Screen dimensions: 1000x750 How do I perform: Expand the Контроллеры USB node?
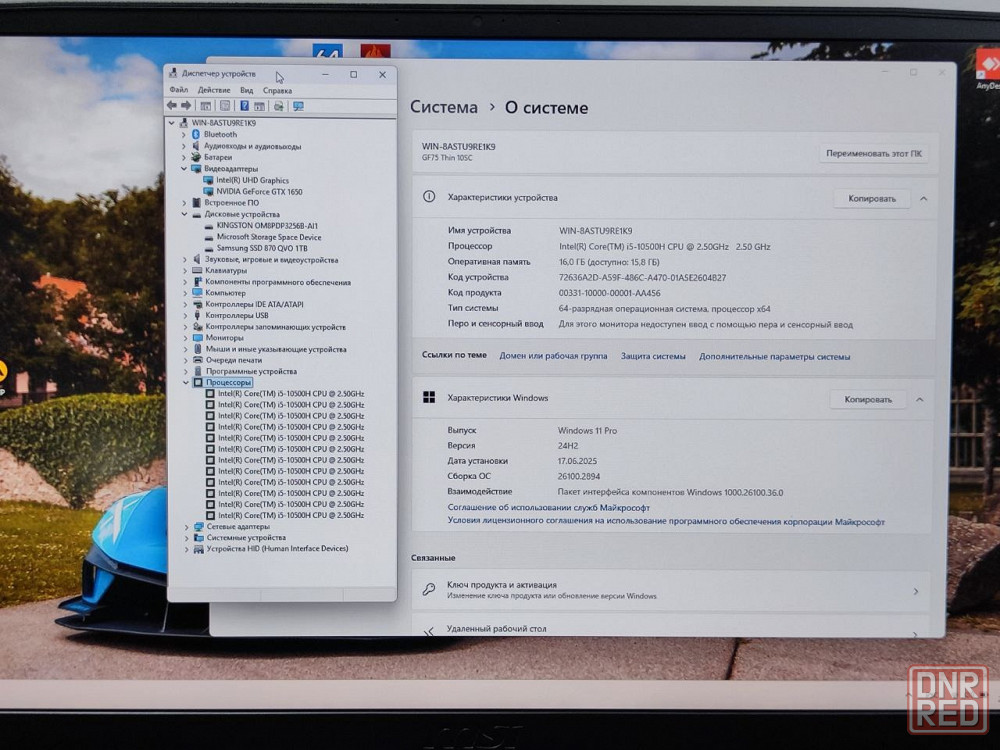click(185, 315)
